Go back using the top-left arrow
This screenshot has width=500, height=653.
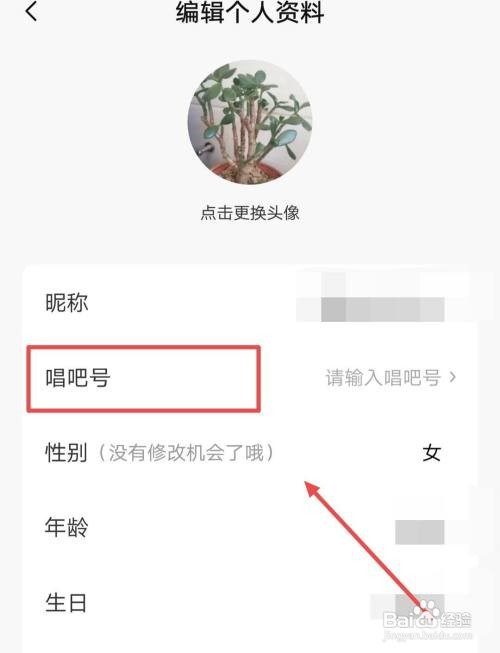[x=31, y=11]
